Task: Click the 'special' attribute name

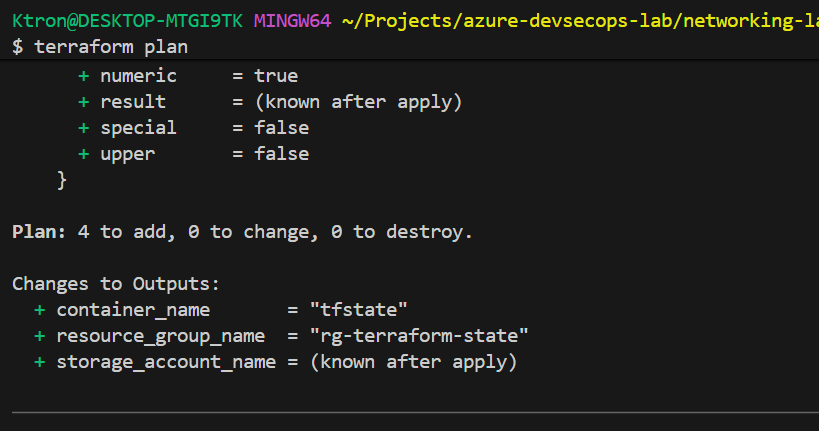Action: [138, 128]
